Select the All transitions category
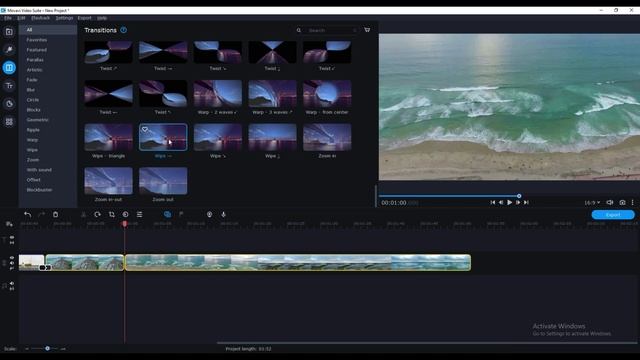 click(x=48, y=30)
